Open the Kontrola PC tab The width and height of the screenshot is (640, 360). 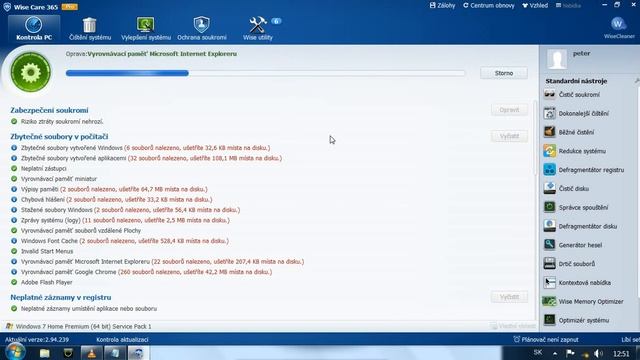(34, 29)
